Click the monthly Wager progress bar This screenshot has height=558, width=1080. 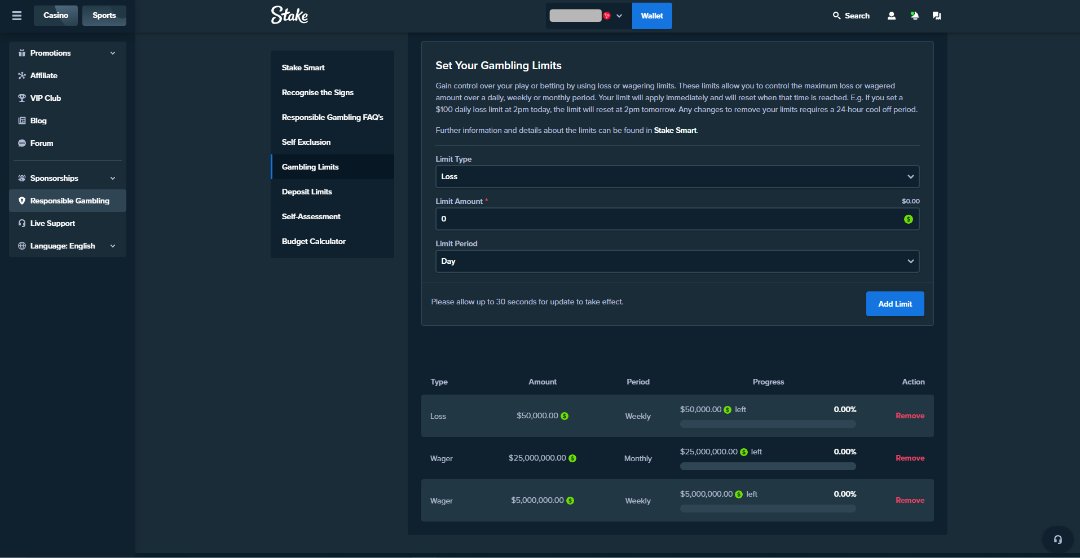tap(768, 466)
